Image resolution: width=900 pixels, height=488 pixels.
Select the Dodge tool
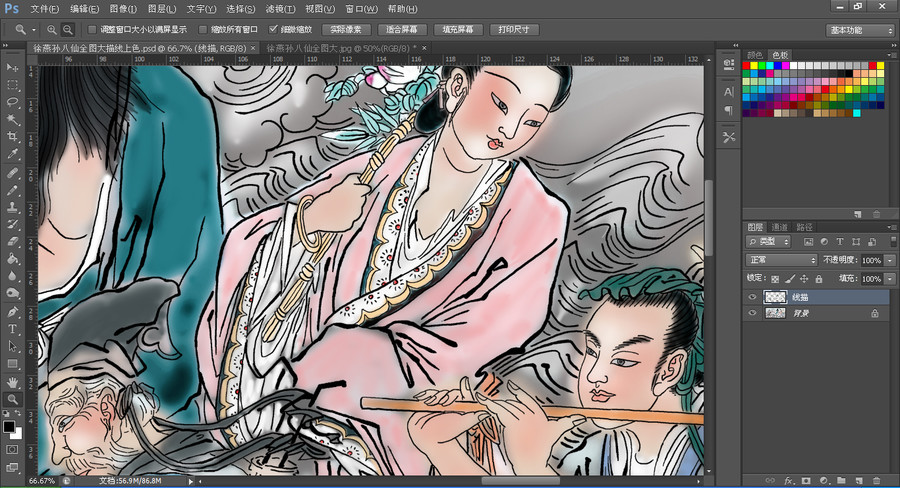(x=12, y=293)
